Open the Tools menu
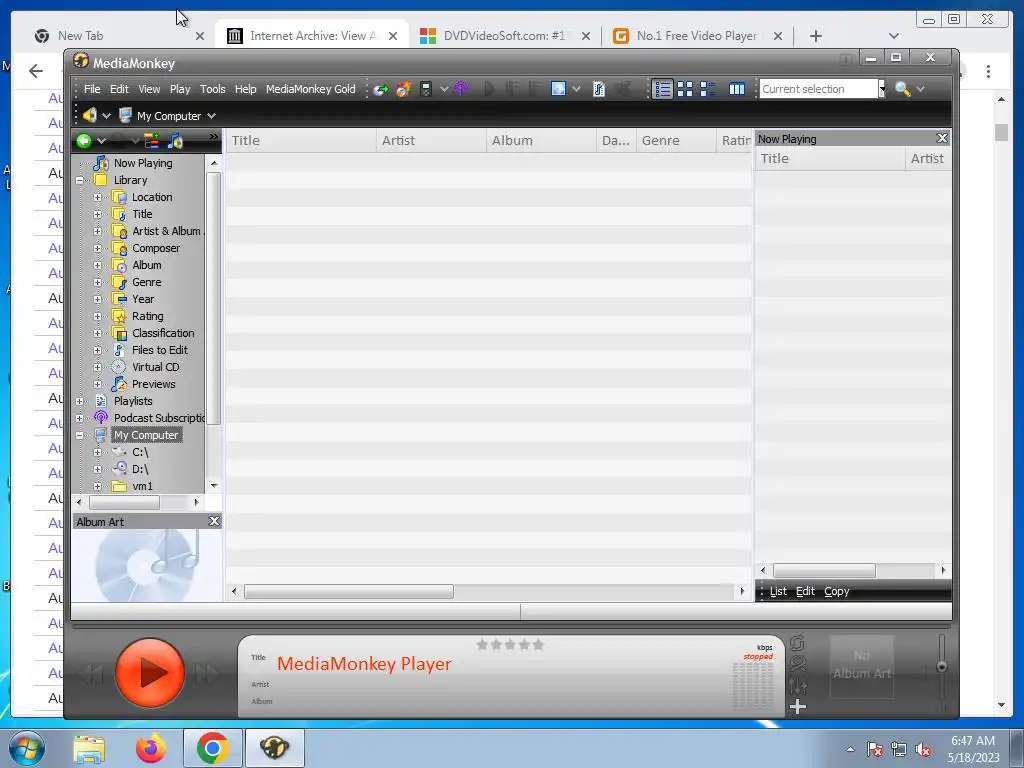 point(212,89)
